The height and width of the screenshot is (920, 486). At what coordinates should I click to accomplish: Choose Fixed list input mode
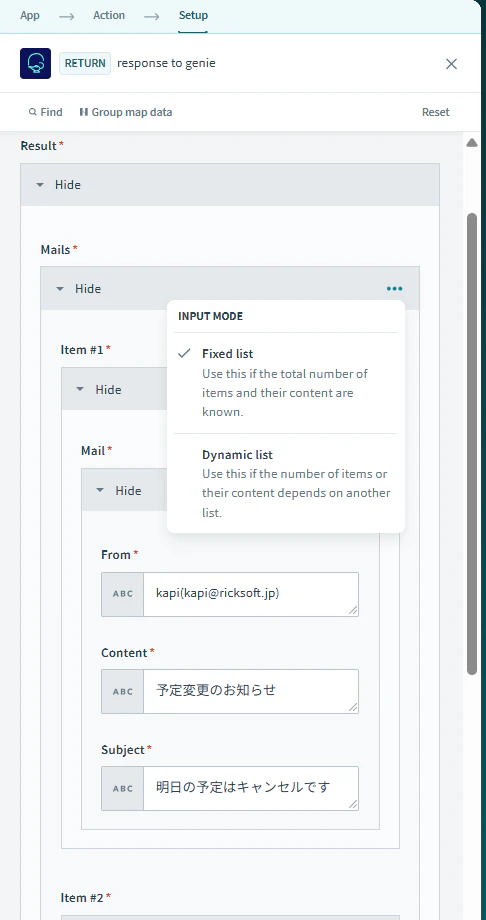(x=286, y=383)
